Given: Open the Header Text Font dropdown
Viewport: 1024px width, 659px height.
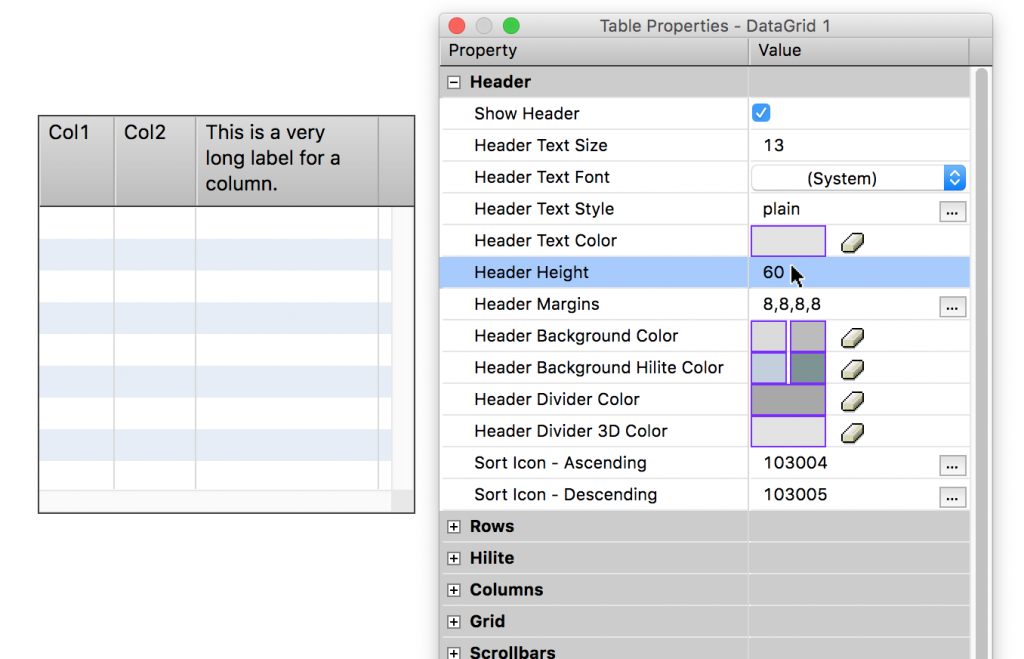Looking at the screenshot, I should [858, 178].
